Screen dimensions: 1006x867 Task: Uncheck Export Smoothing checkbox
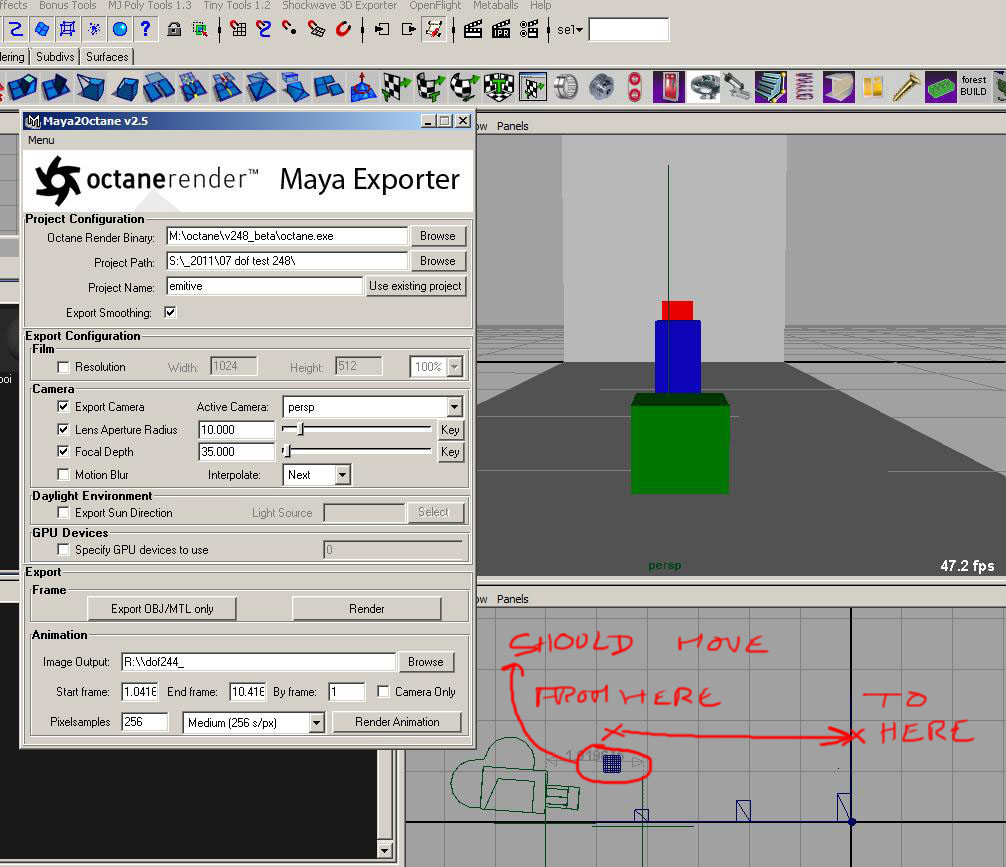170,313
